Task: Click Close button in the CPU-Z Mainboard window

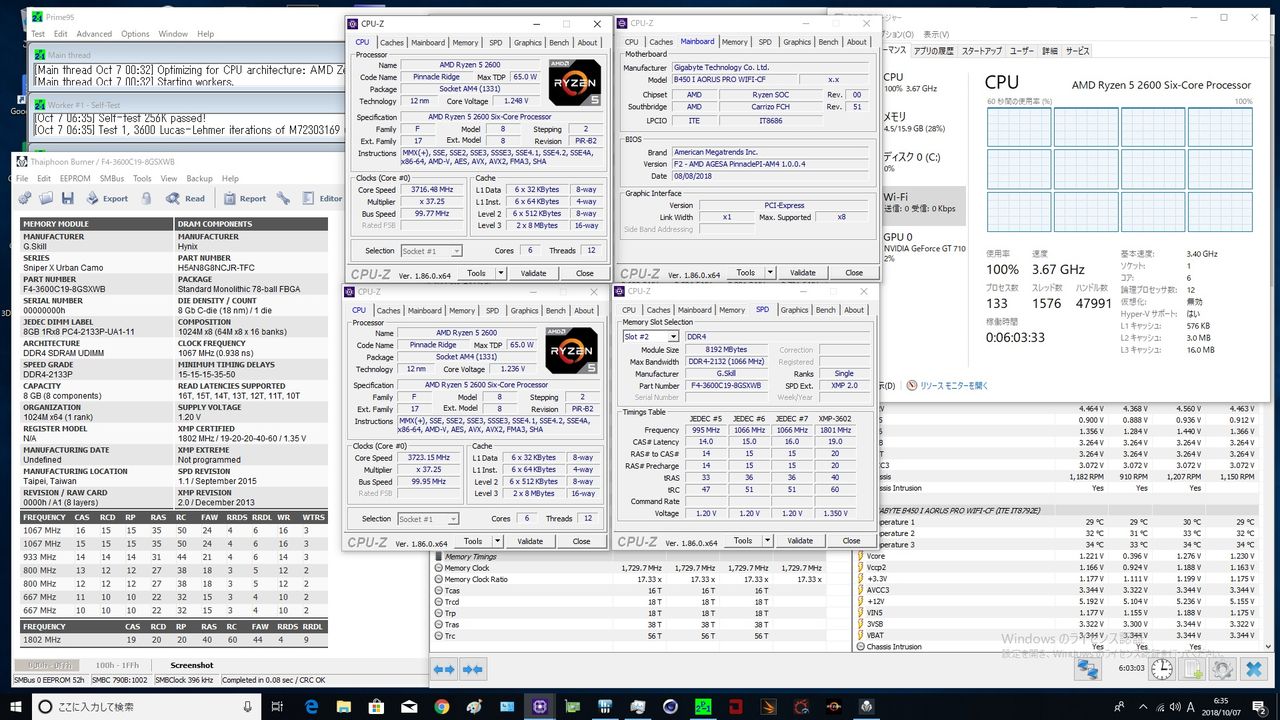Action: [854, 273]
